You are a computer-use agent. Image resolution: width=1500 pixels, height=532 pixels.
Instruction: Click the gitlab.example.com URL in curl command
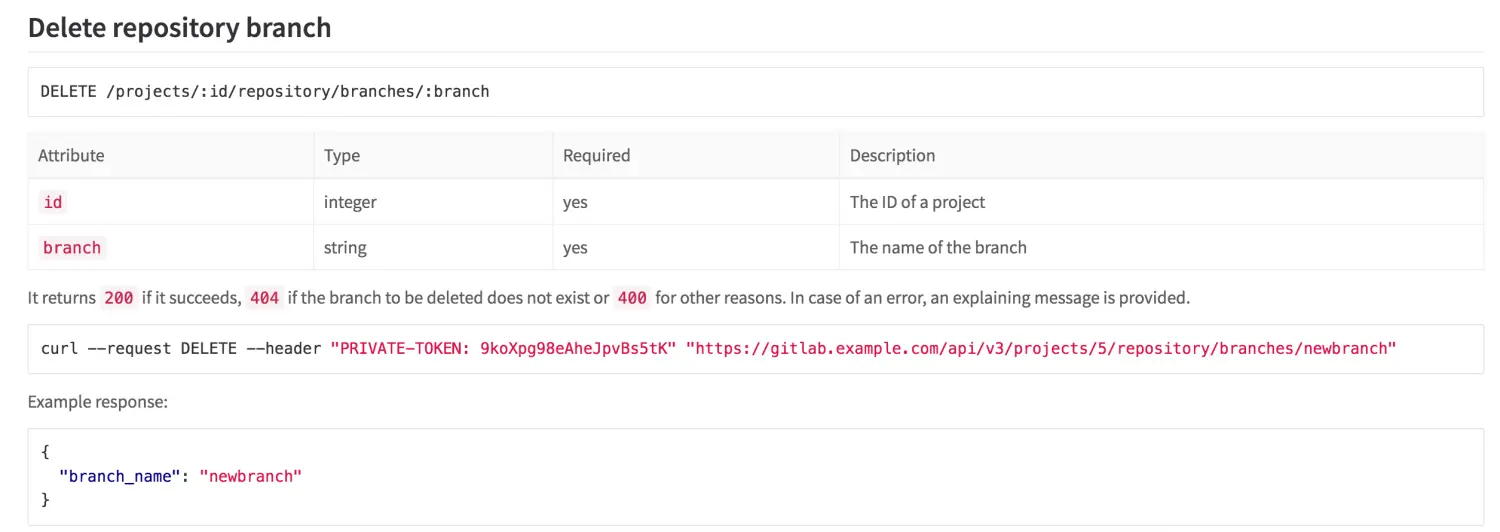pos(1040,348)
